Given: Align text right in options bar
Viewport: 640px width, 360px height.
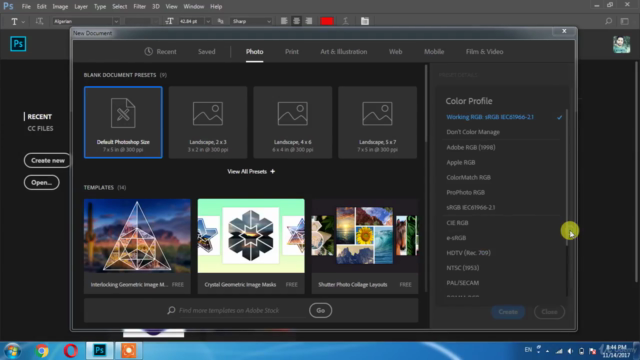Looking at the screenshot, I should coord(309,21).
